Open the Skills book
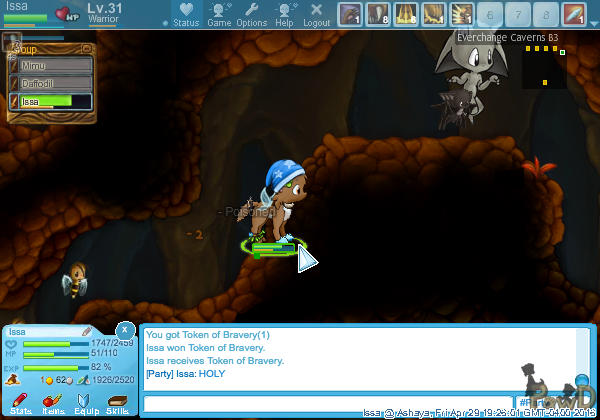The height and width of the screenshot is (420, 600). pyautogui.click(x=117, y=403)
